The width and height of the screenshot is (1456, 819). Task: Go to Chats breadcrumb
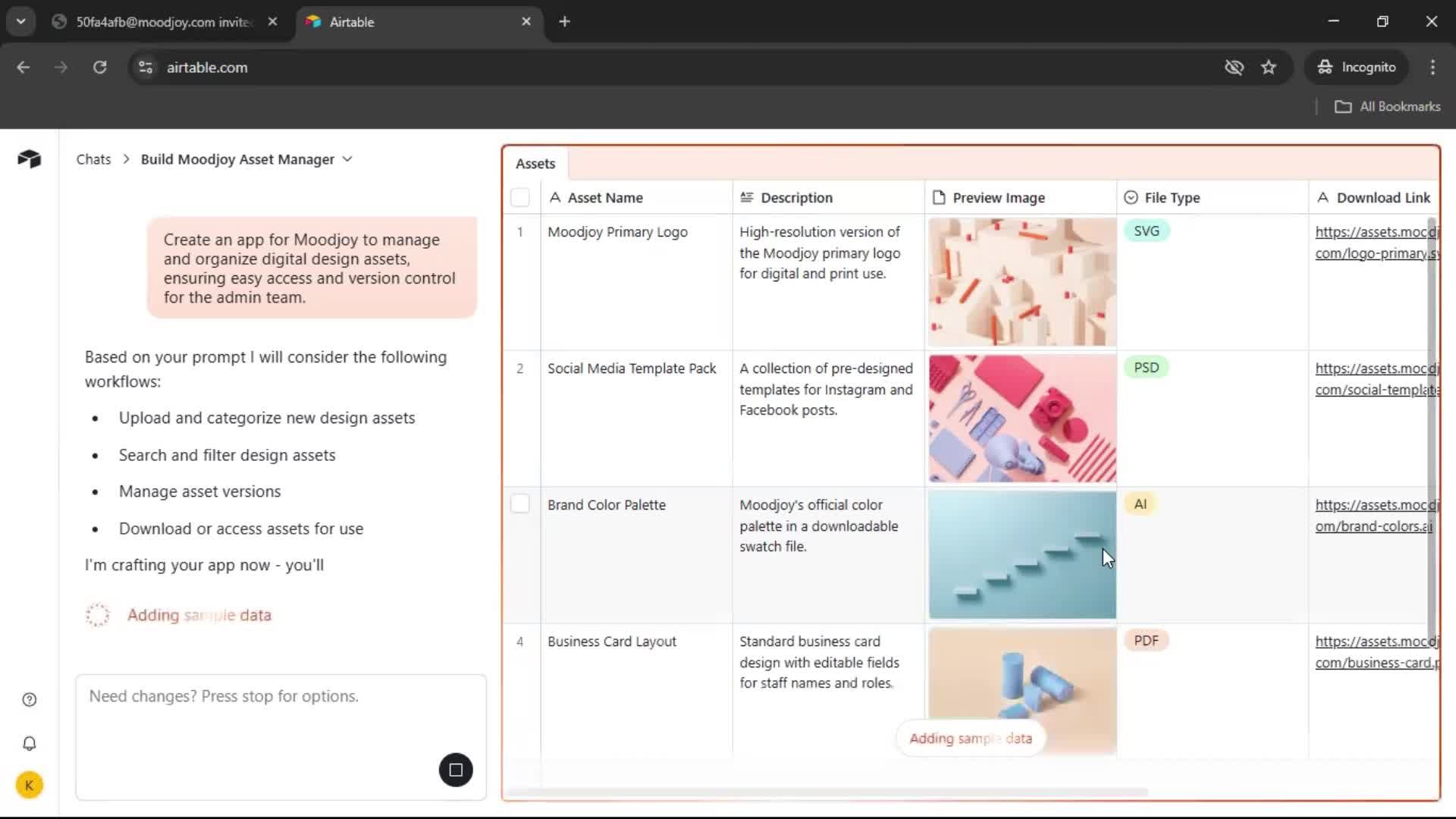click(93, 159)
